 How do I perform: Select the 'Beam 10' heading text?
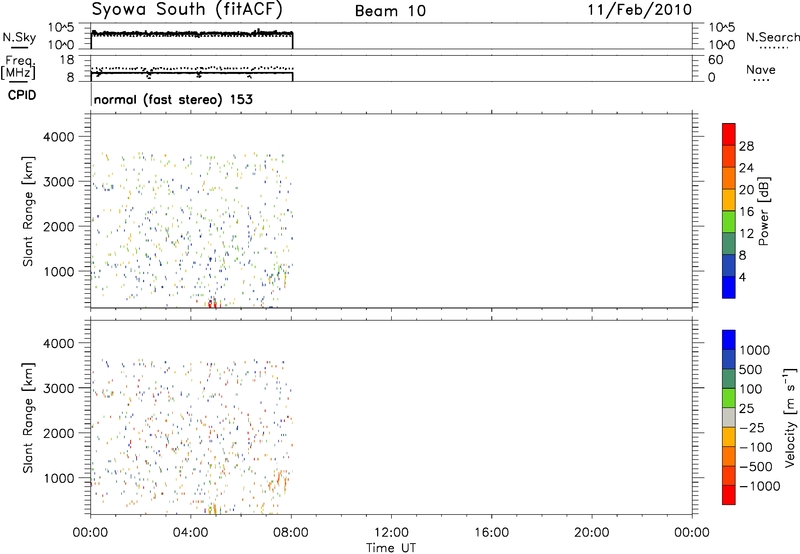pos(390,11)
